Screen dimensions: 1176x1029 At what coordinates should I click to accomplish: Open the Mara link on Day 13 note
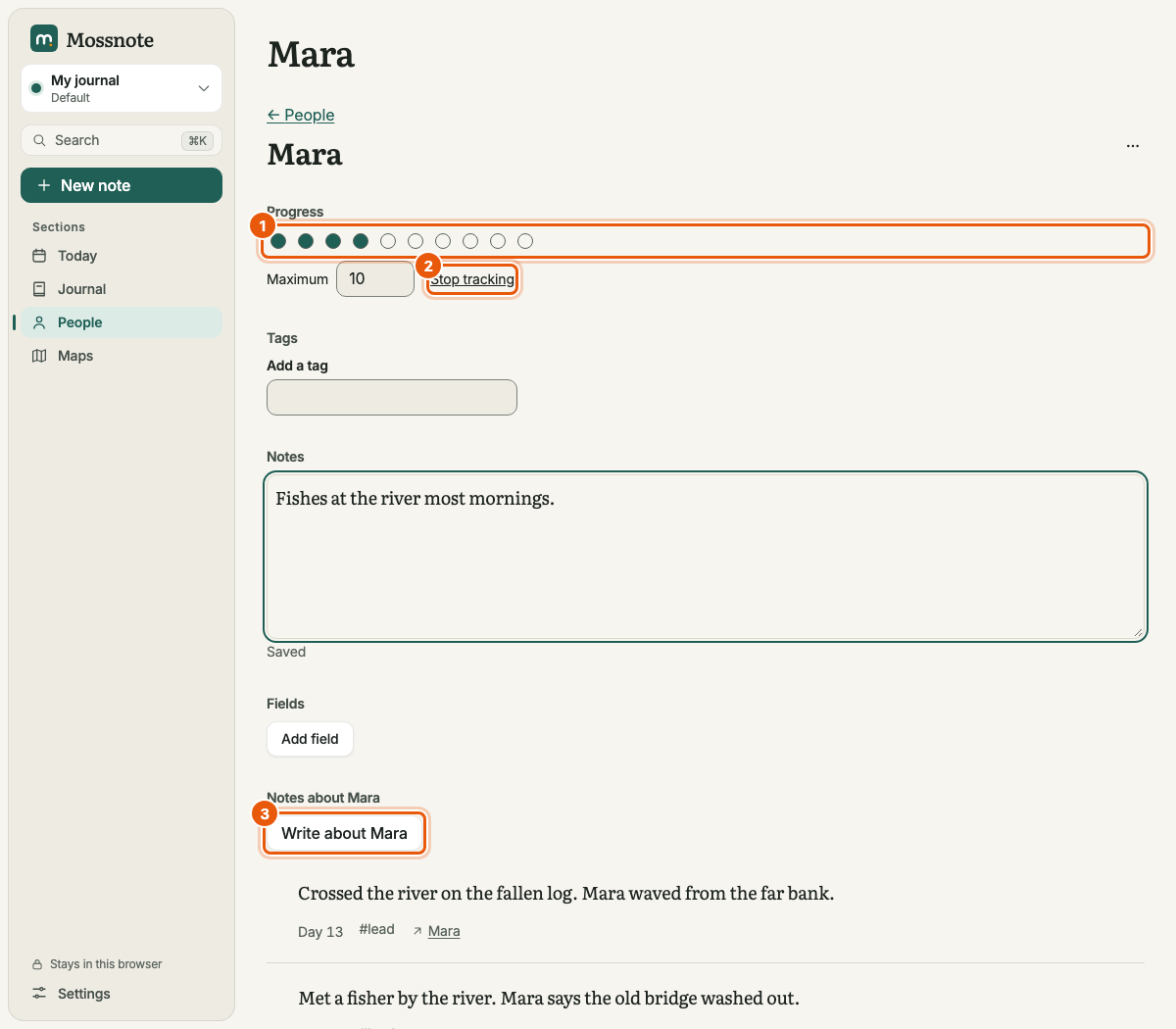tap(444, 931)
